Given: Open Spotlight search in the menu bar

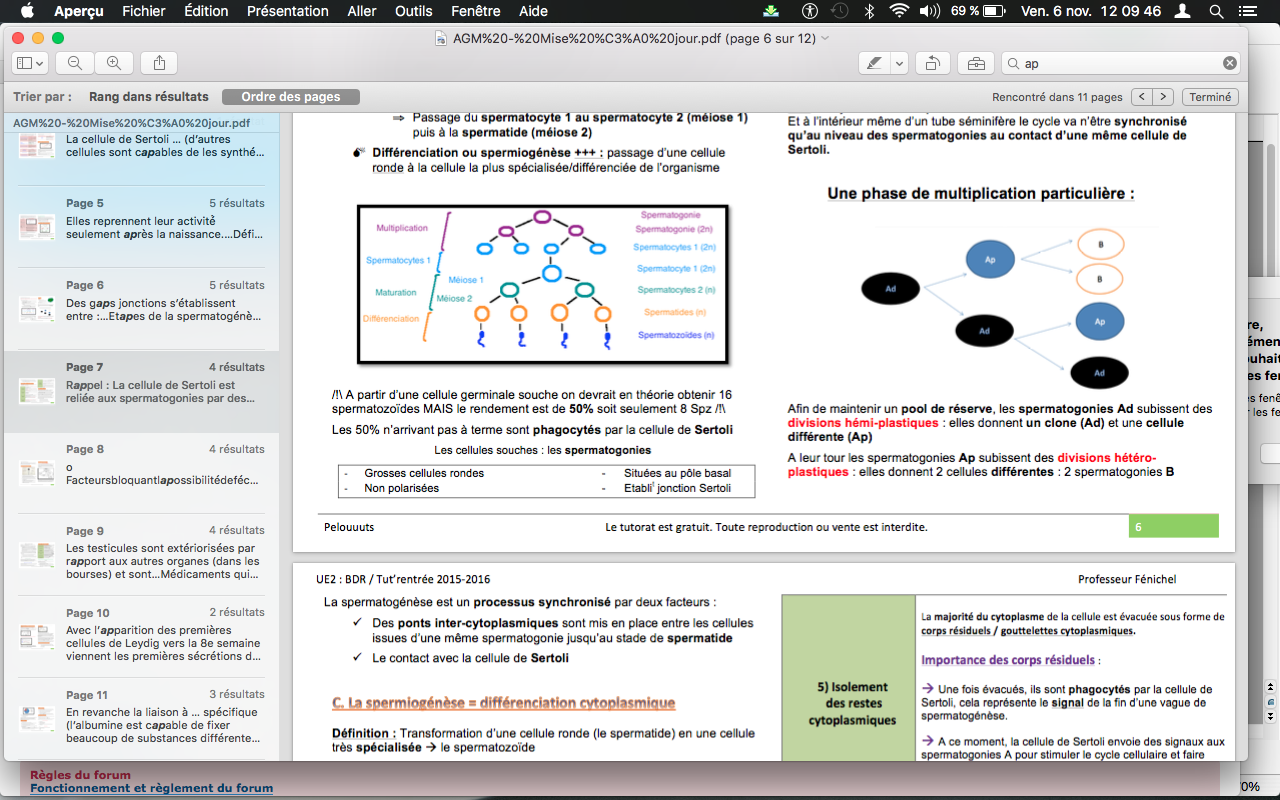Looking at the screenshot, I should (1217, 11).
